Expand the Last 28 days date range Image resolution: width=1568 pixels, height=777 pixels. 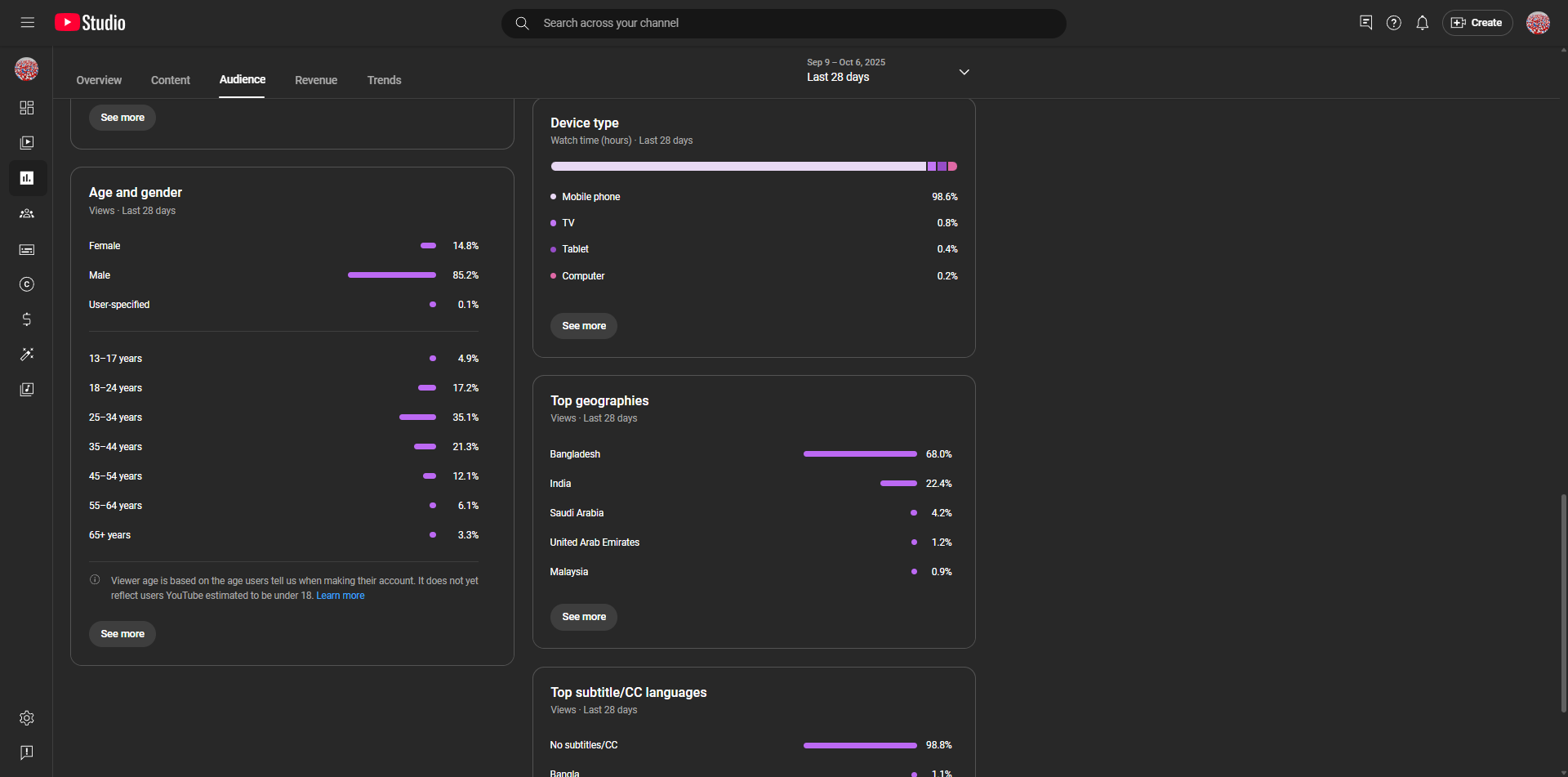coord(888,72)
